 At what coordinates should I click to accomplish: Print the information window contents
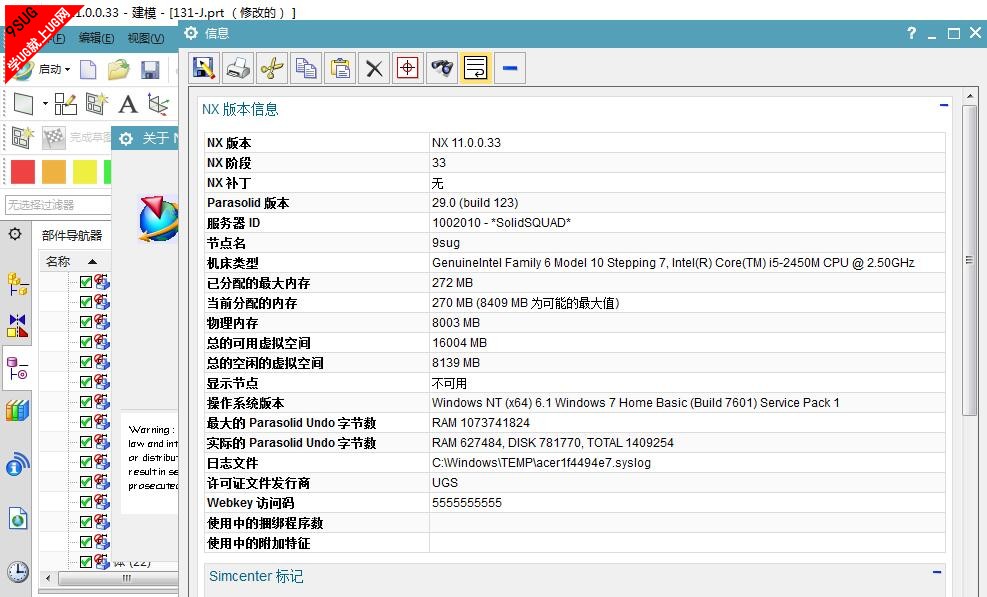point(238,68)
